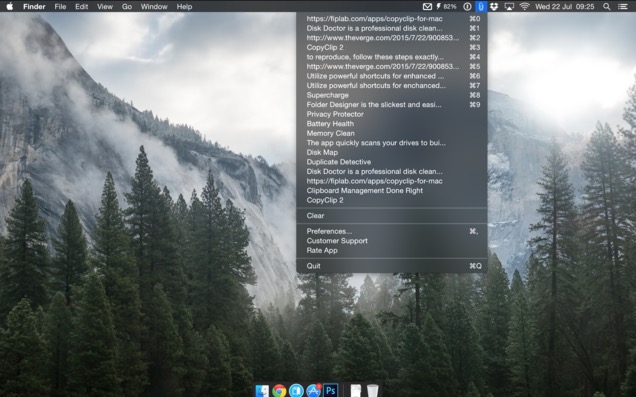Image resolution: width=636 pixels, height=397 pixels.
Task: Choose the Memory Clean clip
Action: coord(392,133)
